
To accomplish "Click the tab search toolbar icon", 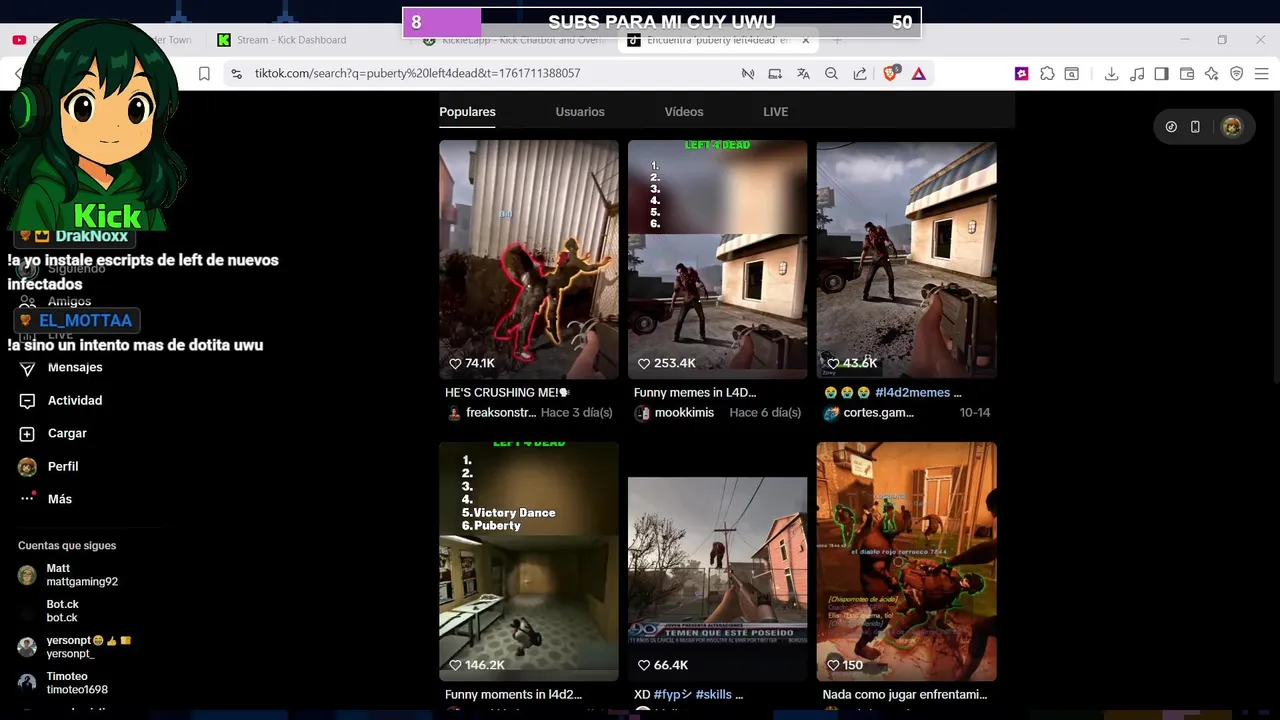I will (1072, 73).
